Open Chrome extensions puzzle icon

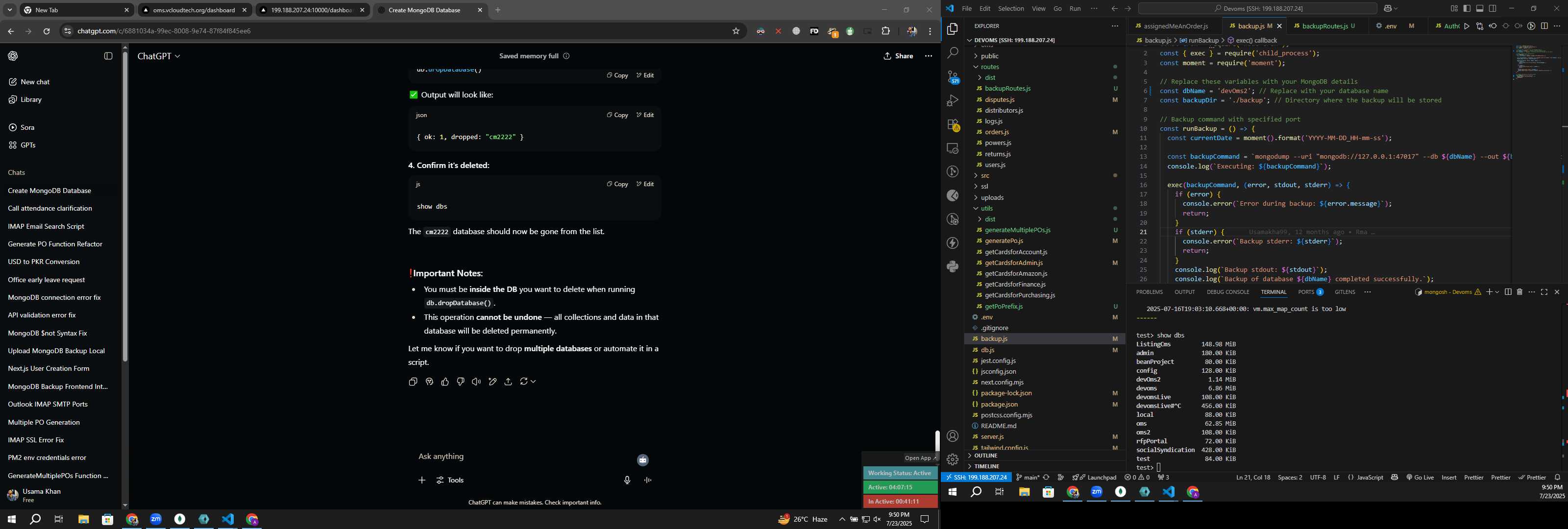885,31
